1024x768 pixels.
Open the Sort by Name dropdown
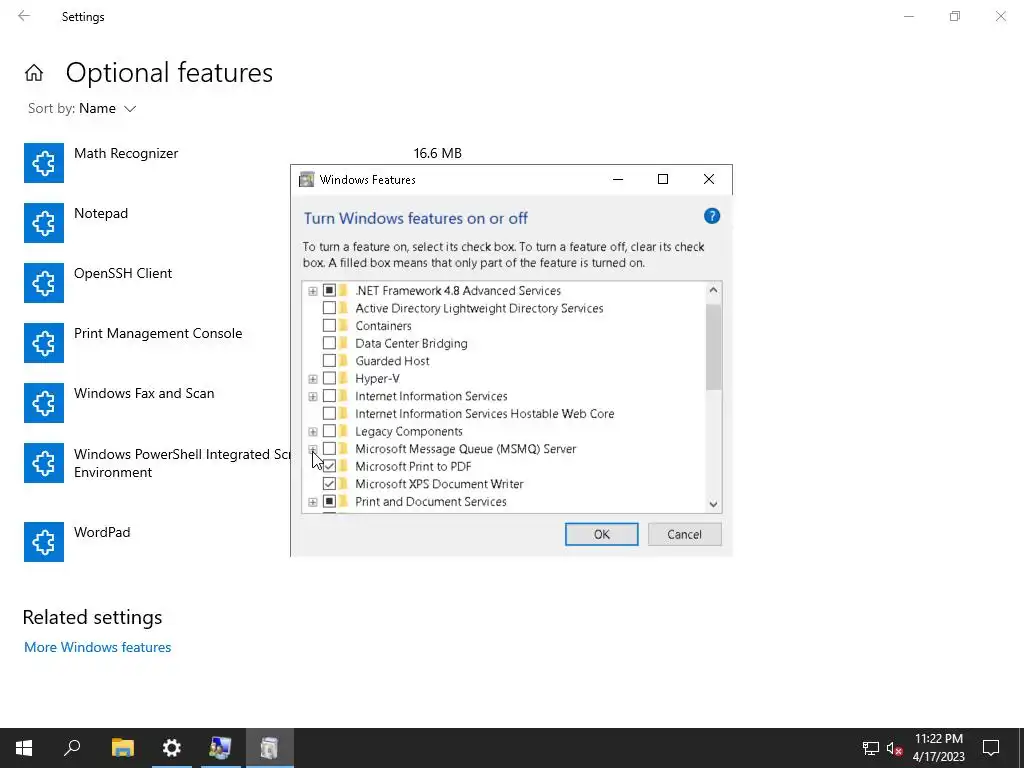[x=82, y=108]
